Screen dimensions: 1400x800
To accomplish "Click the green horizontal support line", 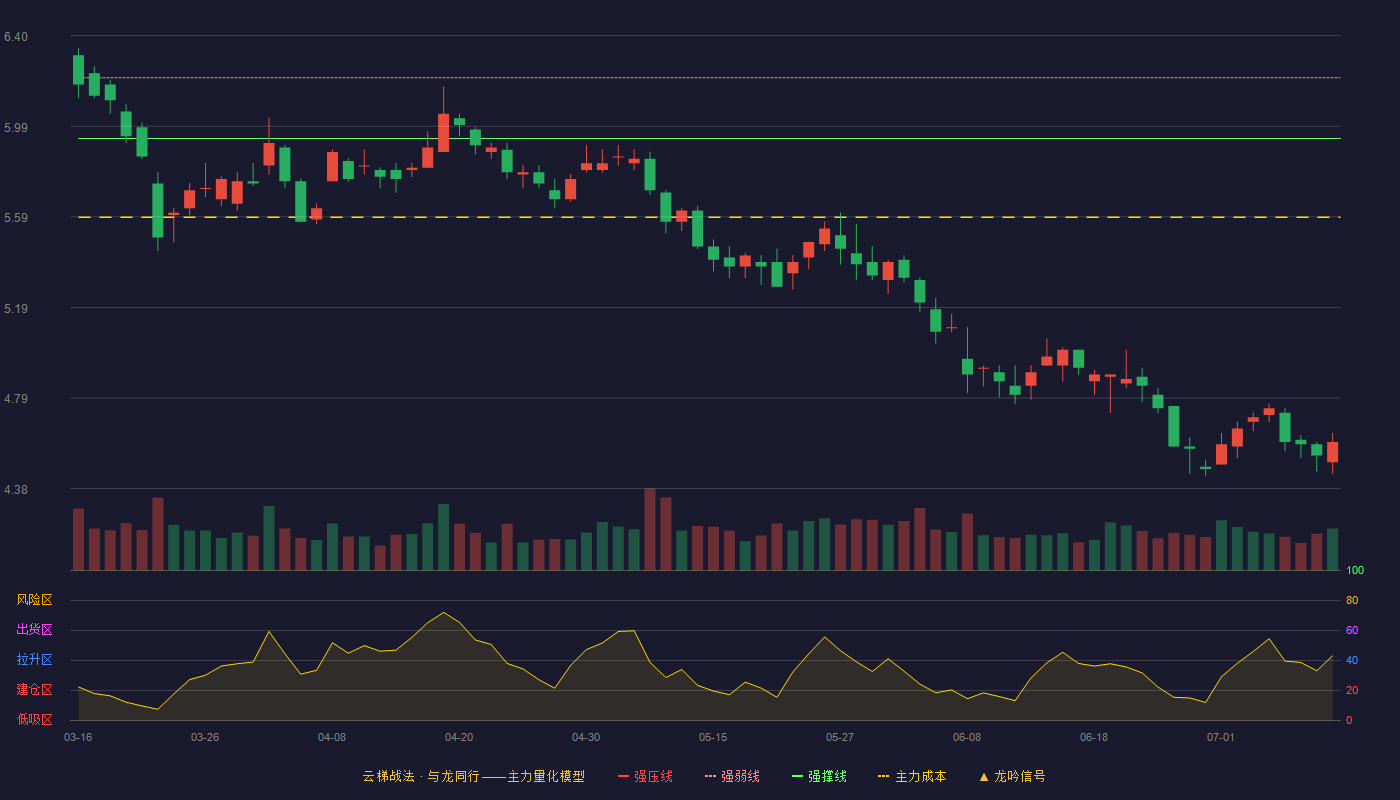I will pos(709,139).
